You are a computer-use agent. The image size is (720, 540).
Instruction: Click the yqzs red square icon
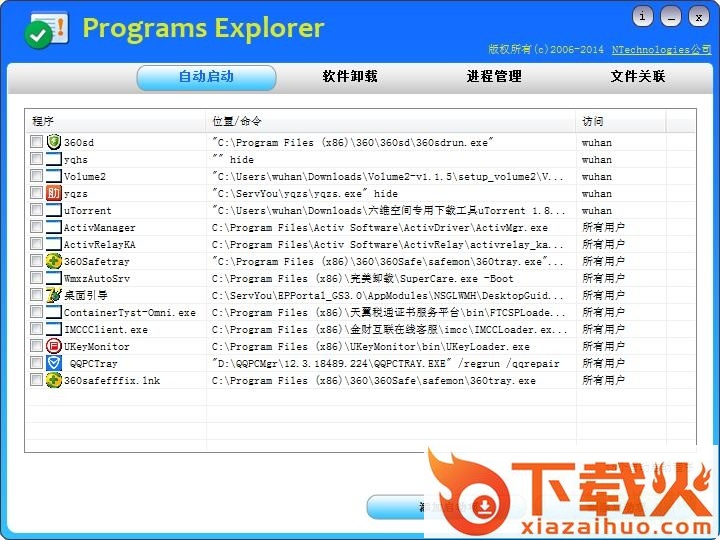(54, 193)
